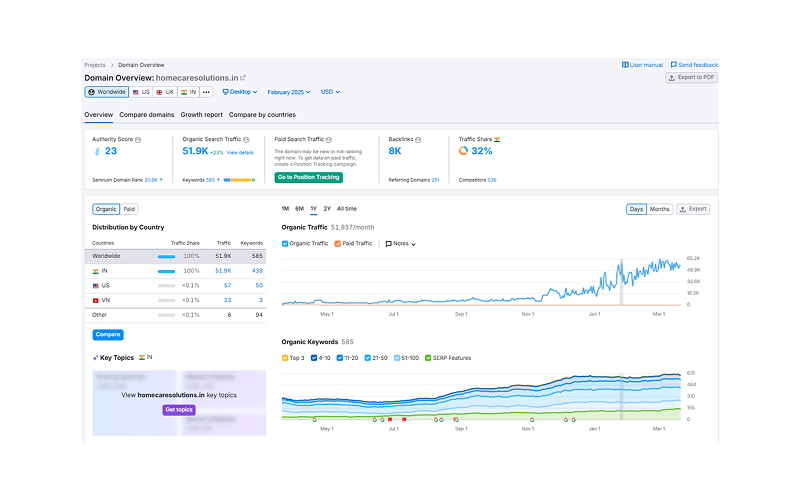The width and height of the screenshot is (800, 500).
Task: Select the Compare domains tab
Action: tap(147, 115)
